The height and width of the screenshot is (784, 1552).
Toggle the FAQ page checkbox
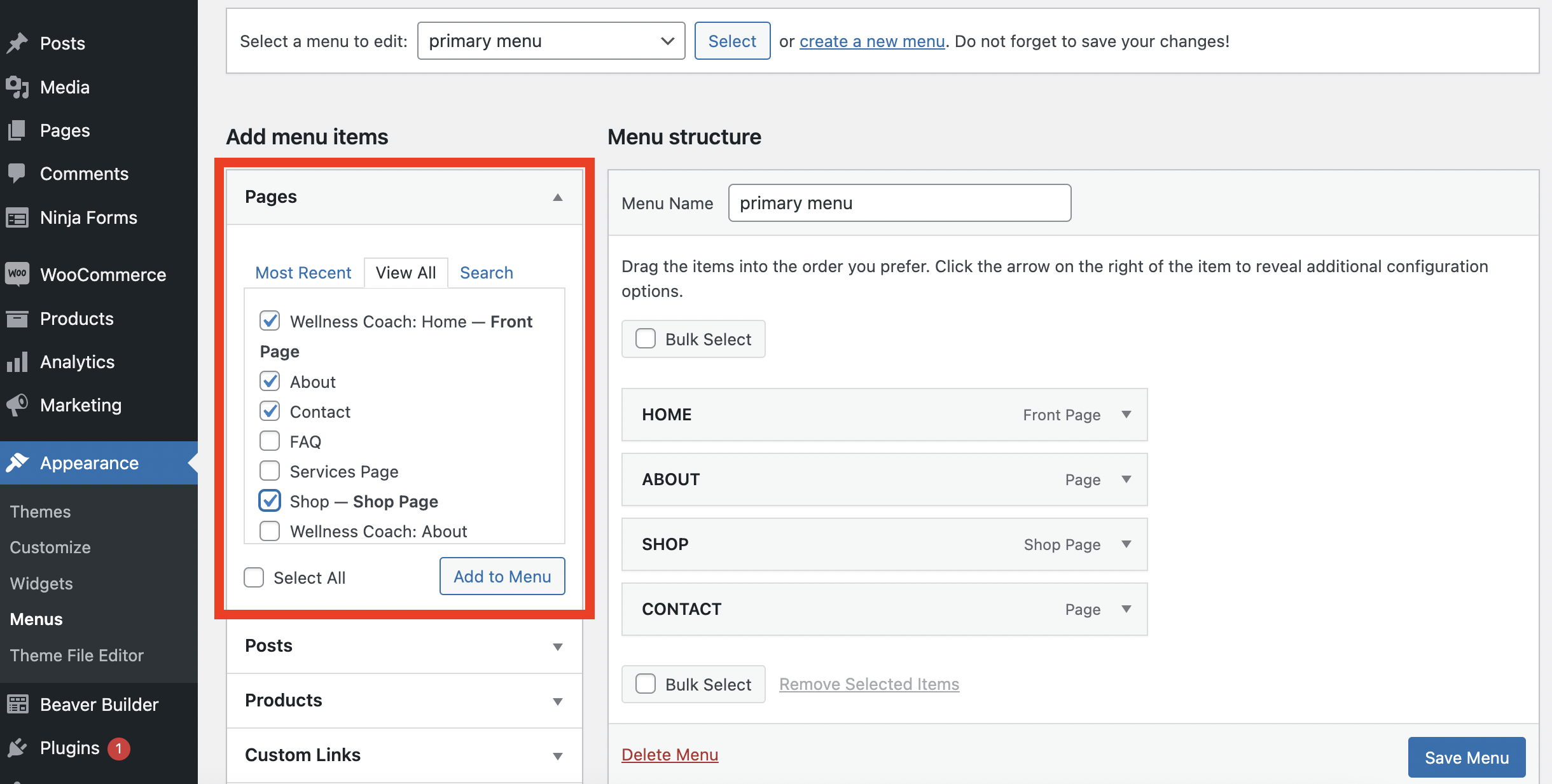270,440
